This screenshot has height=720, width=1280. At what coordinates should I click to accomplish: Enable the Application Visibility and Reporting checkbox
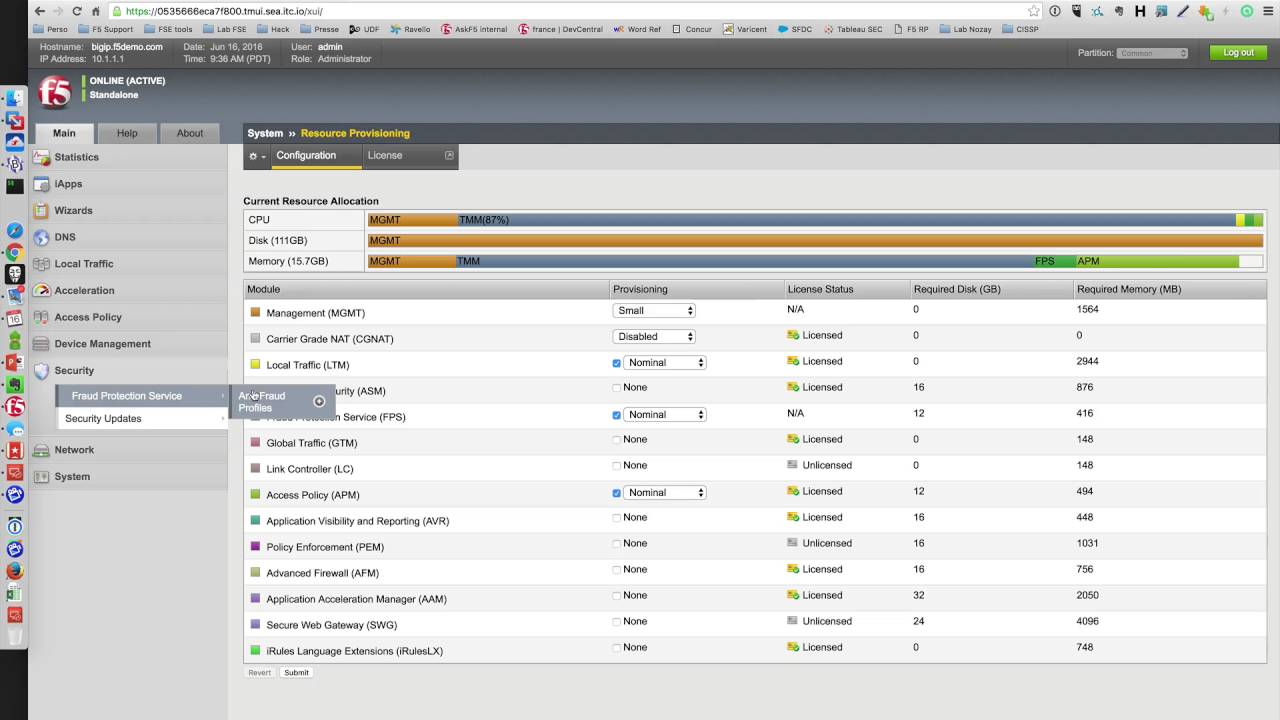(616, 518)
